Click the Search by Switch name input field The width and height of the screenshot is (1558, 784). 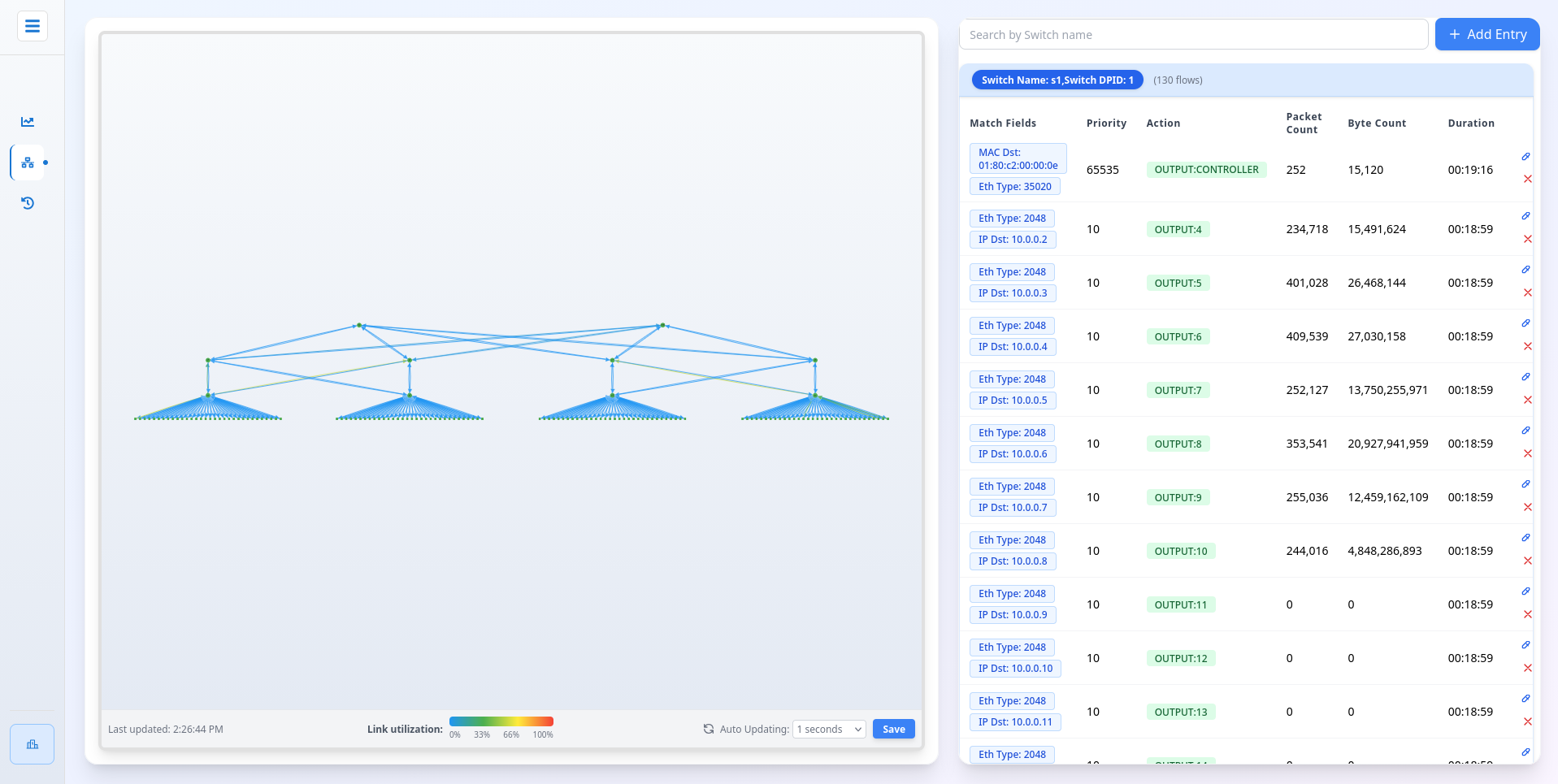(1193, 34)
